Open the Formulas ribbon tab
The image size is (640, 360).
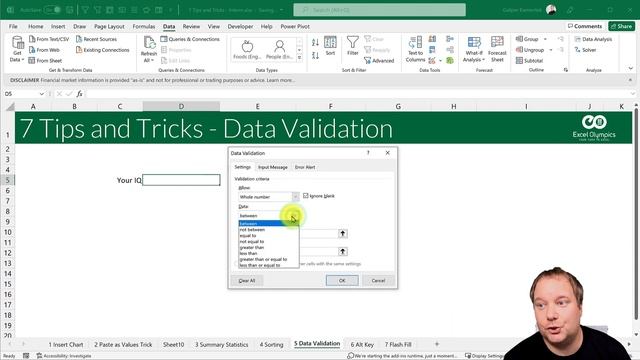144,27
